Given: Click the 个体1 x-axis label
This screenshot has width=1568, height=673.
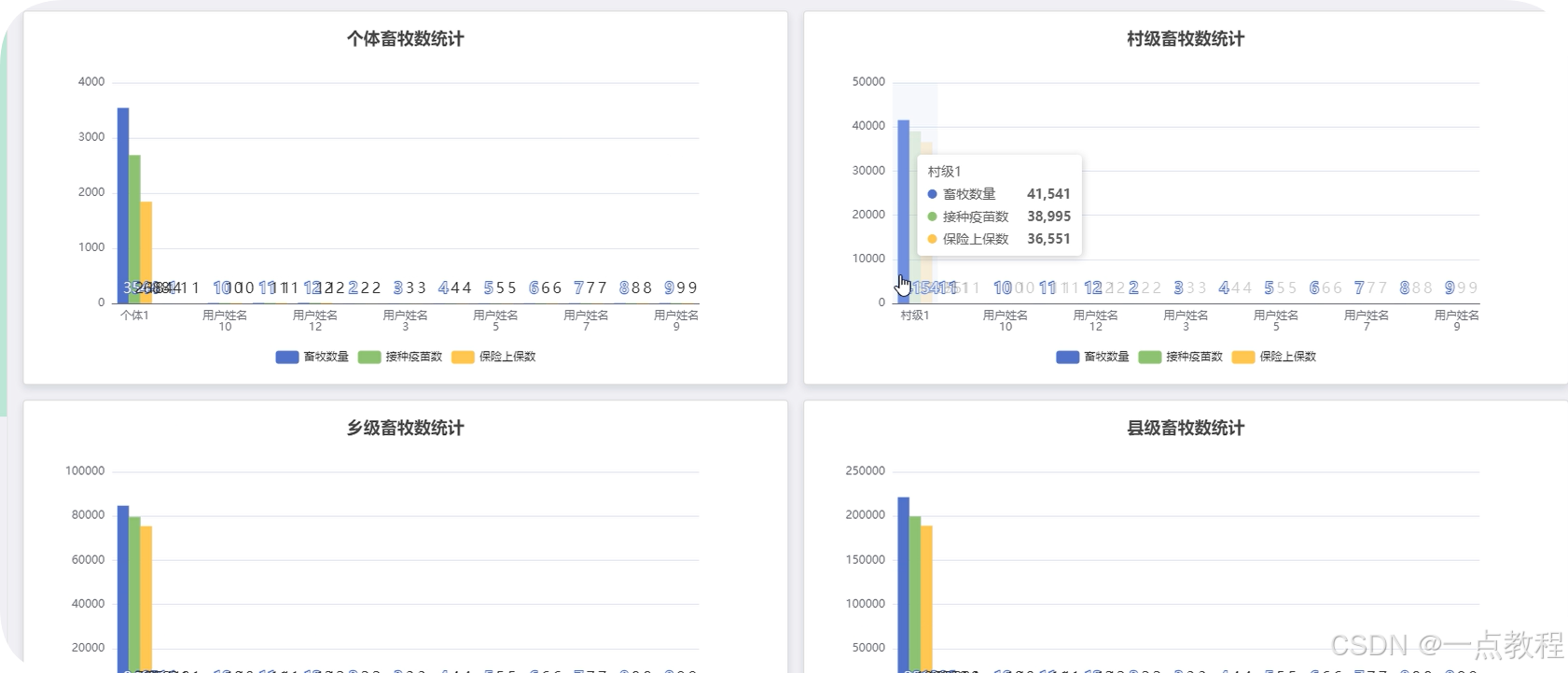Looking at the screenshot, I should (134, 315).
